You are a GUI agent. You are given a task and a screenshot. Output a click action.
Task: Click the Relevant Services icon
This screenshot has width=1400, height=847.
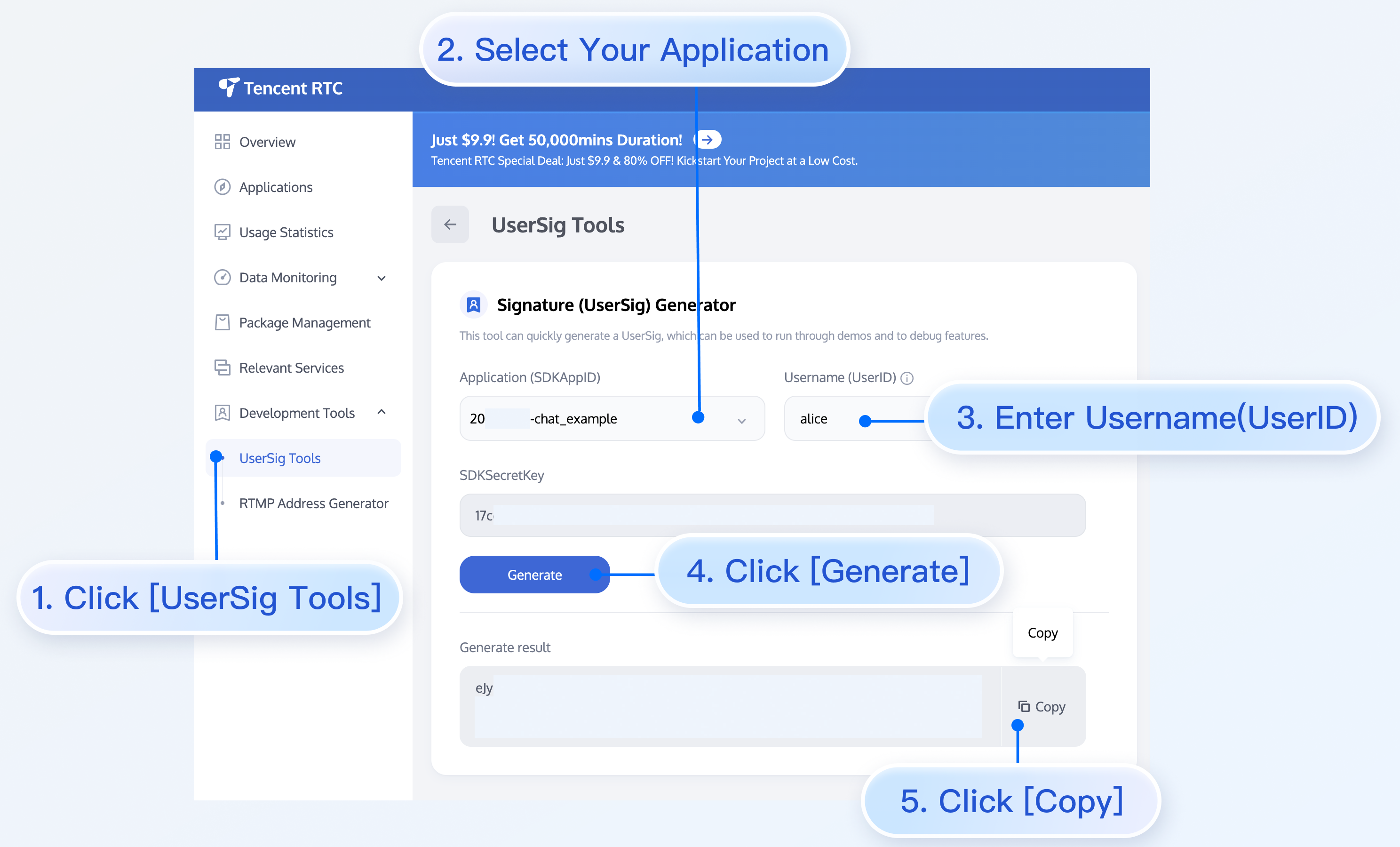point(222,368)
